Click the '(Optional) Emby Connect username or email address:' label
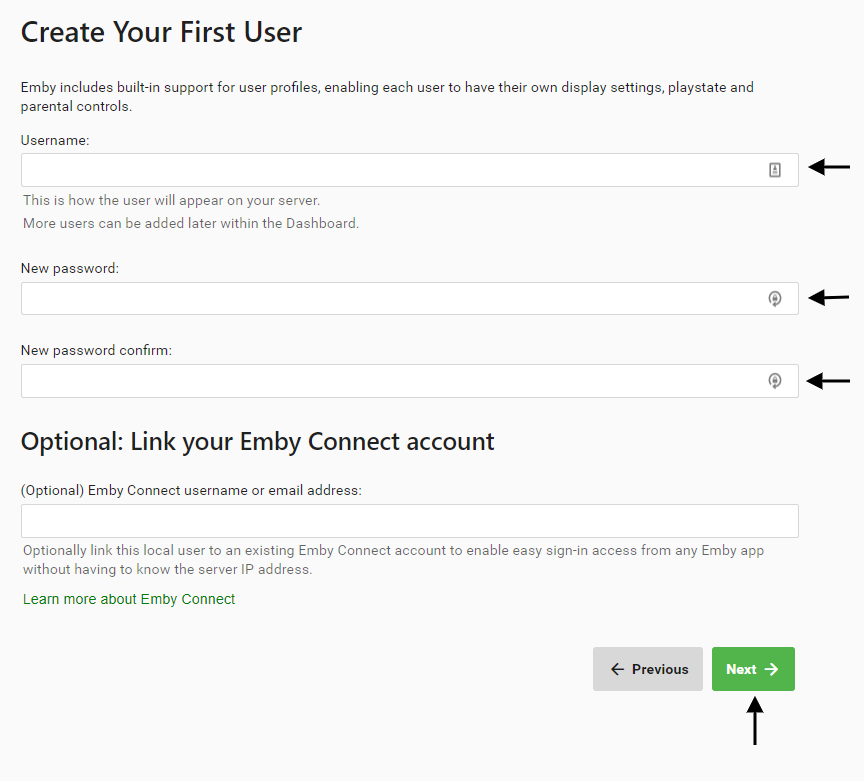Viewport: 864px width, 781px height. click(x=191, y=491)
